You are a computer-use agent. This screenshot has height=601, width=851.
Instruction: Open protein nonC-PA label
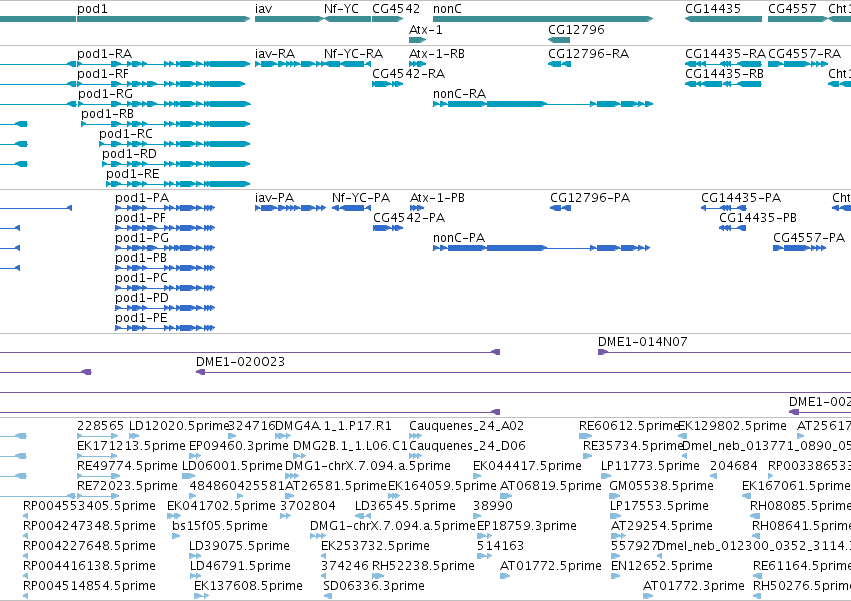[x=459, y=238]
